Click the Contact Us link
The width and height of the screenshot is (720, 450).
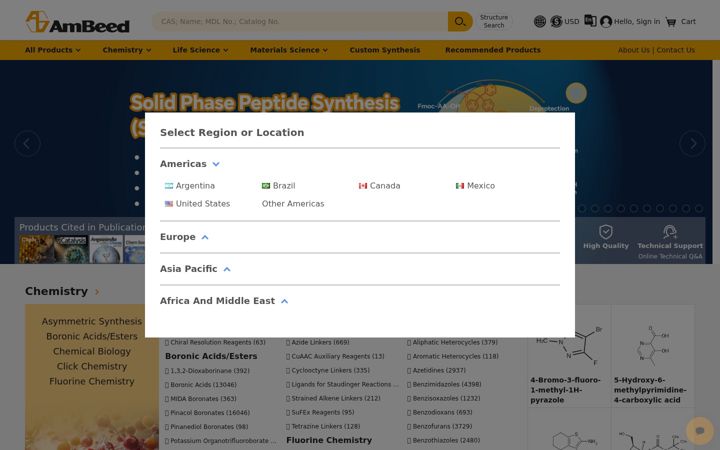pyautogui.click(x=675, y=50)
